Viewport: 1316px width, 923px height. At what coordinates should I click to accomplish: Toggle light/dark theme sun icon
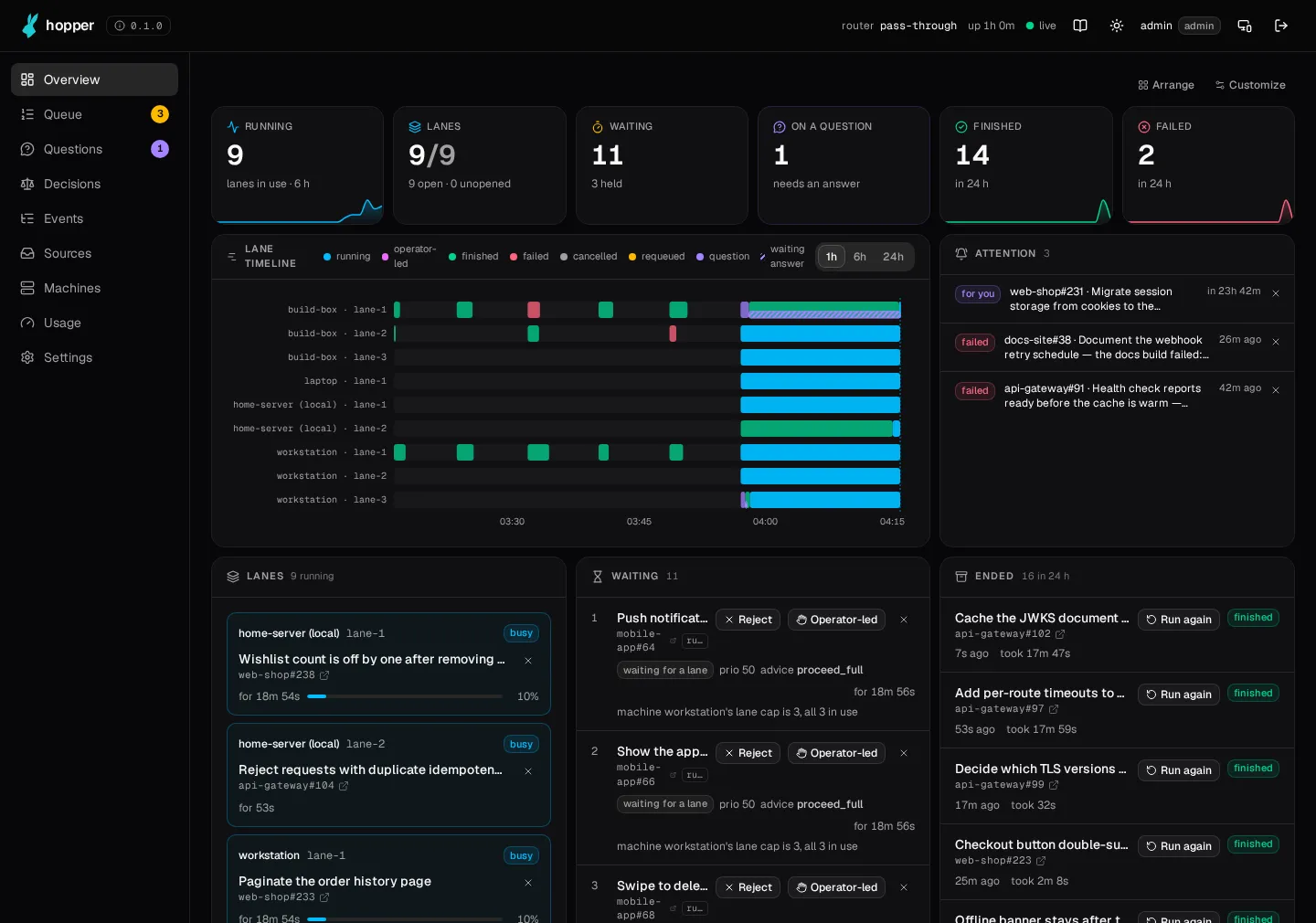click(x=1117, y=26)
